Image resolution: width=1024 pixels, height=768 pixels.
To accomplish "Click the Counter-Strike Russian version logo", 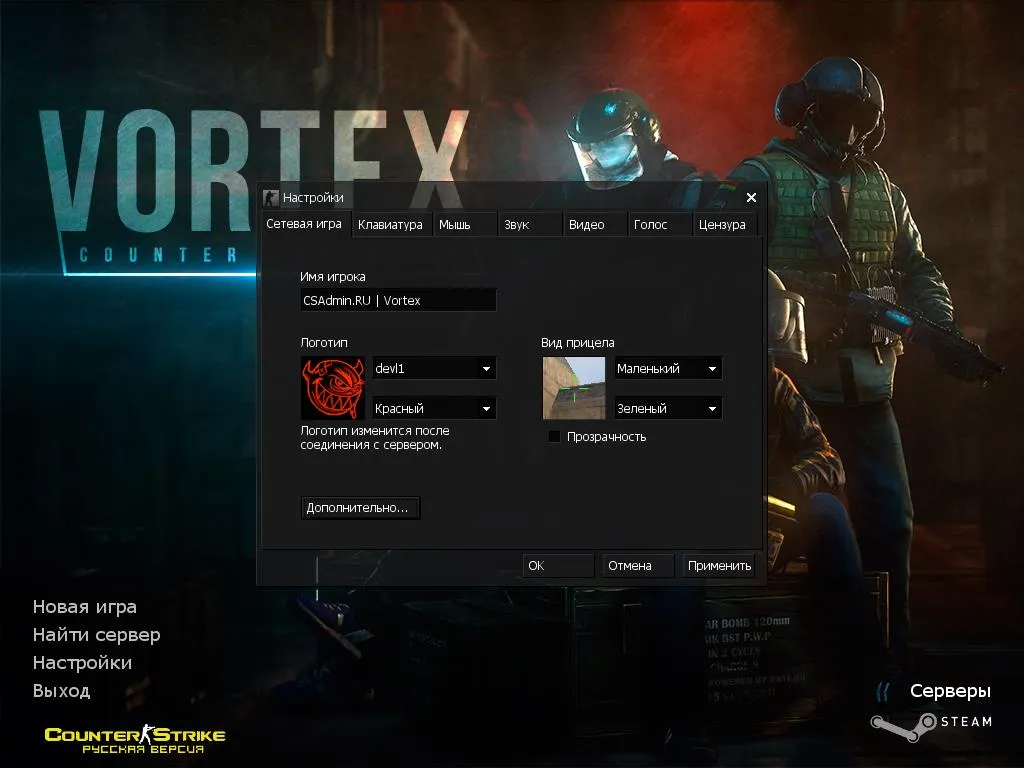I will click(x=135, y=739).
